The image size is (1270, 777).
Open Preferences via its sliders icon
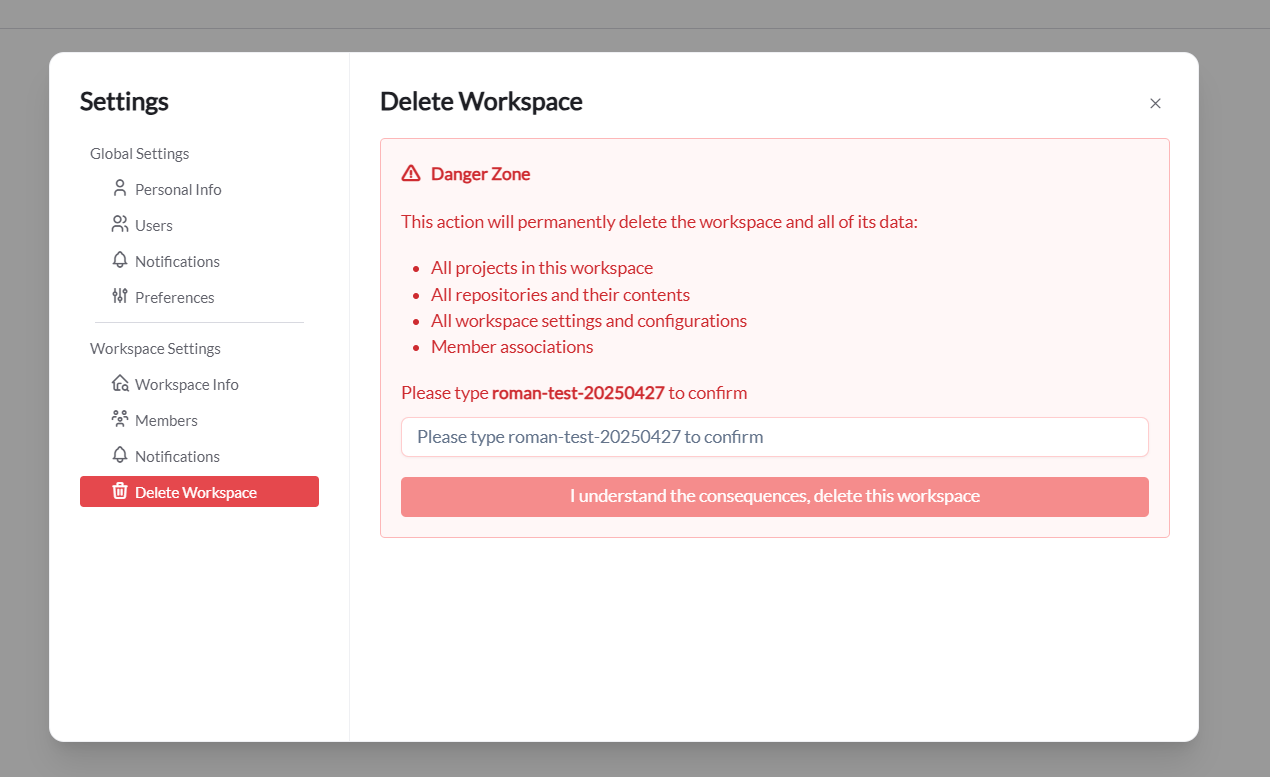pyautogui.click(x=119, y=296)
